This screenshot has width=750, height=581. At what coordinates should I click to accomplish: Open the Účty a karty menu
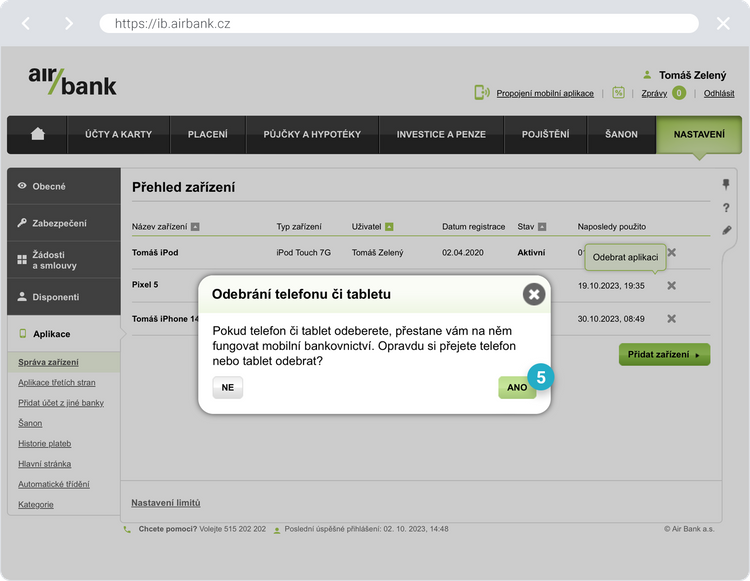(x=118, y=134)
